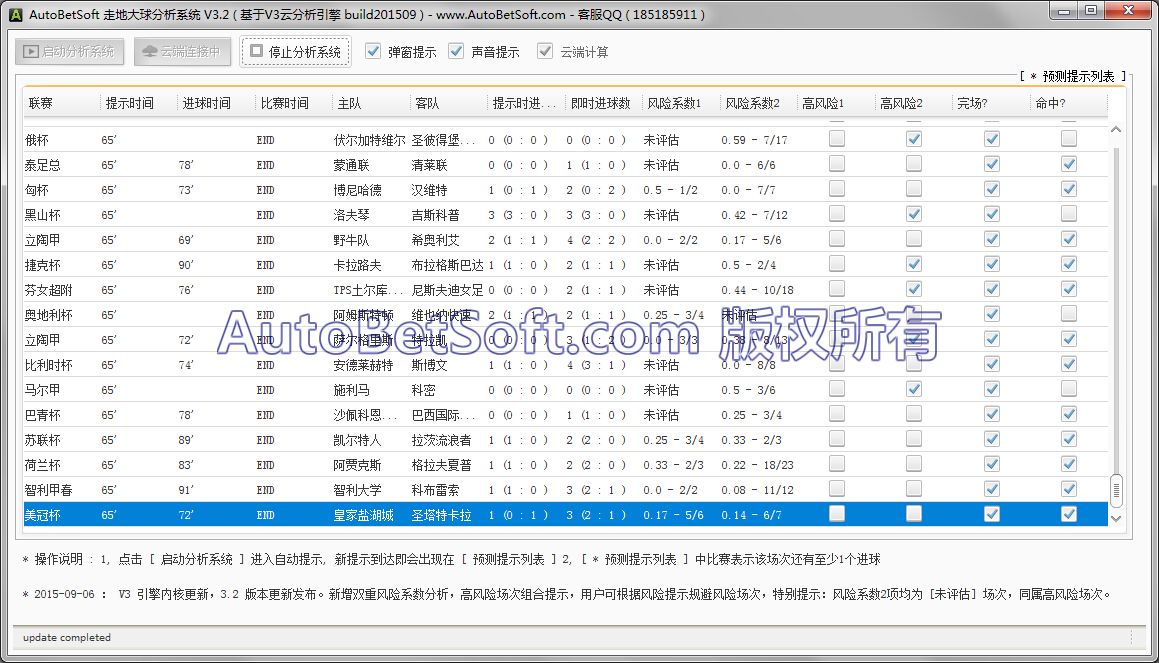Click the 停止分析系统 button

(295, 52)
